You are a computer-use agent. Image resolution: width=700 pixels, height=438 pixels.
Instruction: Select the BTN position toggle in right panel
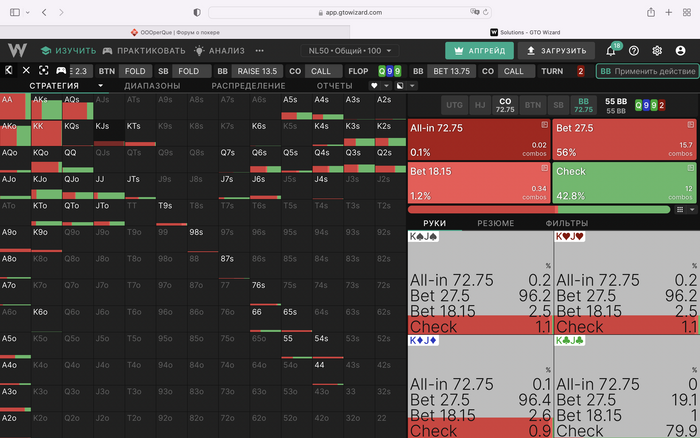click(x=533, y=105)
